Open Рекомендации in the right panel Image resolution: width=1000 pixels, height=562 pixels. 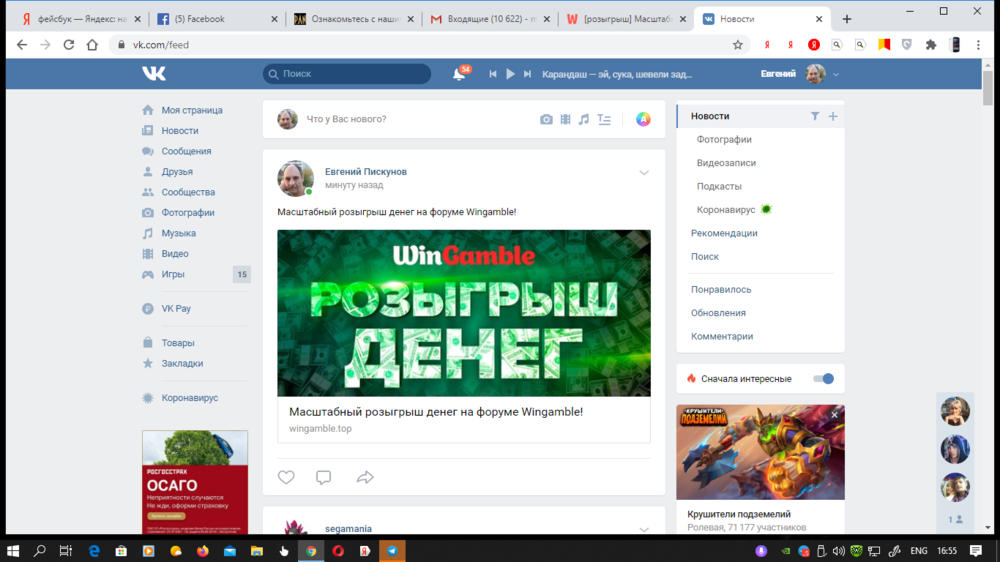click(724, 233)
